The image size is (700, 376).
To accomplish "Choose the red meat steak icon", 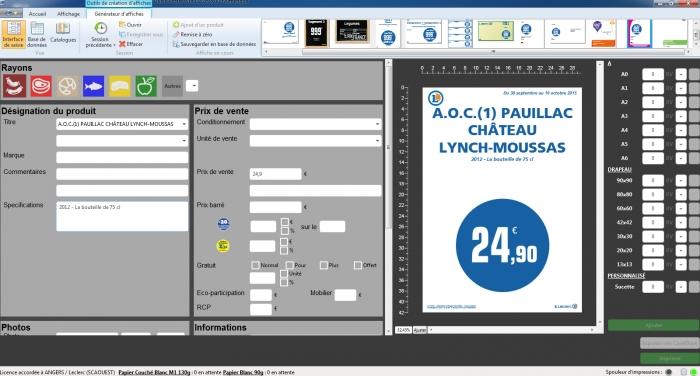I will (x=41, y=86).
